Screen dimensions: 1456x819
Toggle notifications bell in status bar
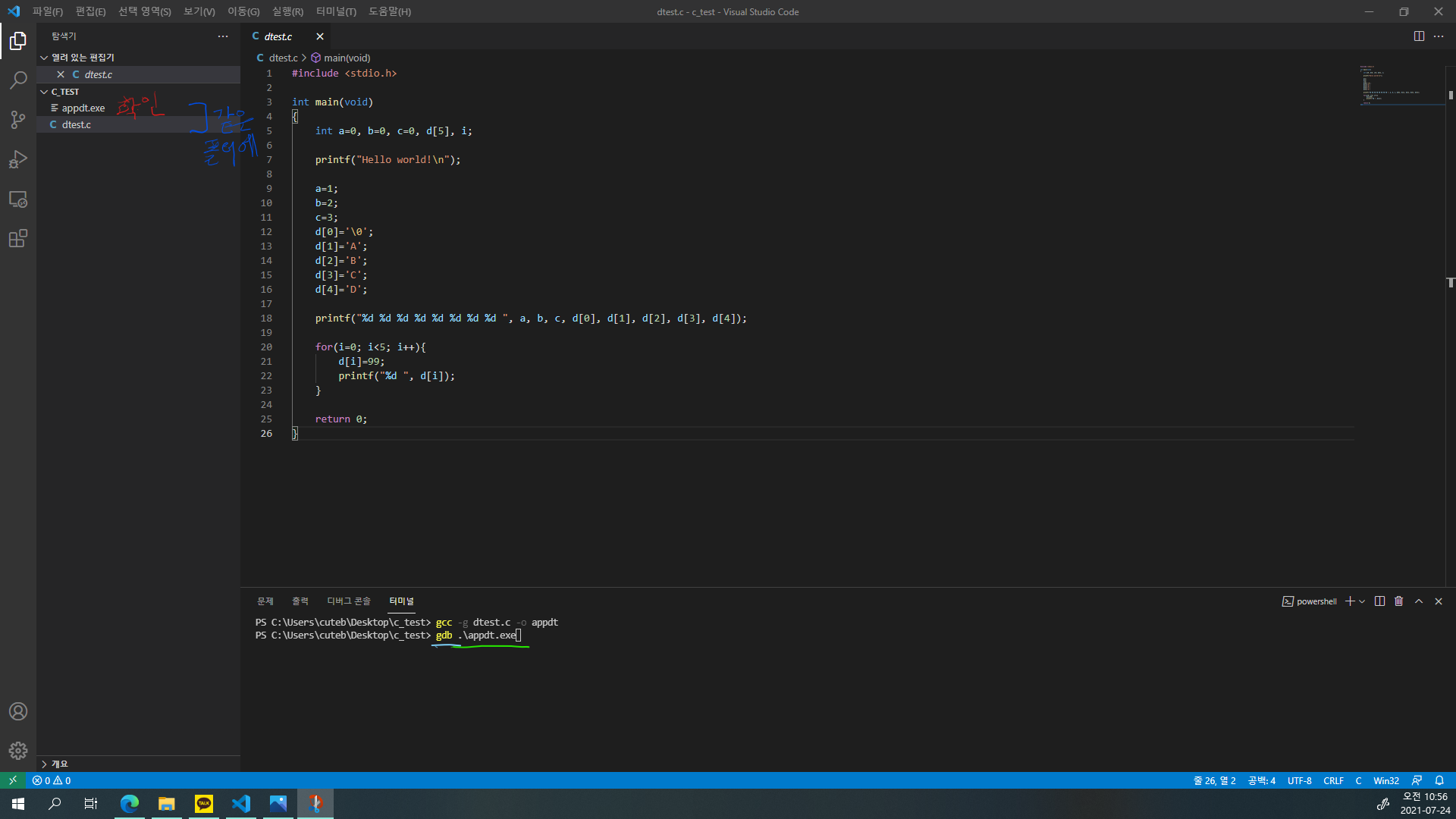tap(1439, 780)
